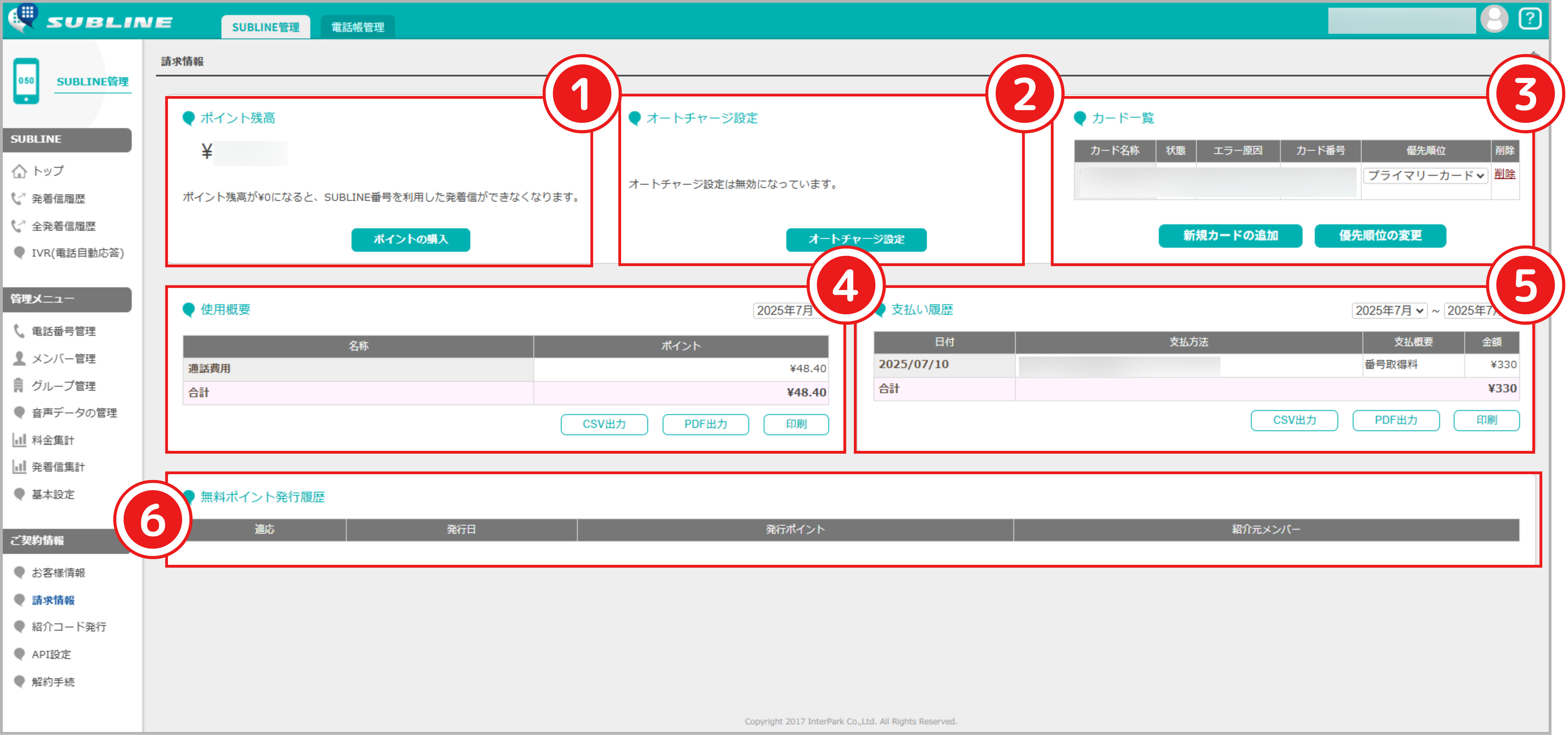
Task: Select the 発着信履歴 call history icon
Action: (18, 198)
